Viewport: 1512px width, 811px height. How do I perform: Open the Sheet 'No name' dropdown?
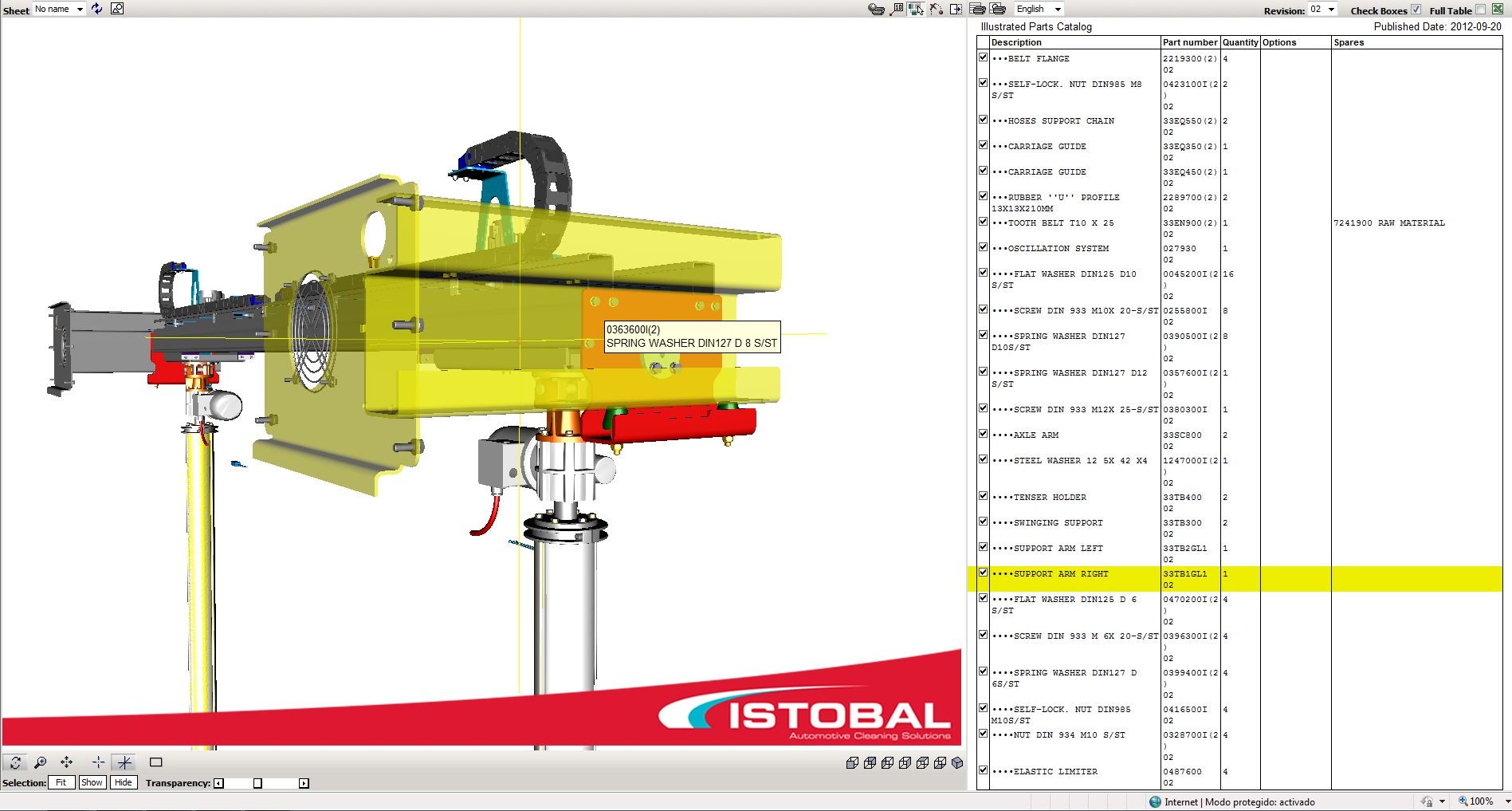59,9
